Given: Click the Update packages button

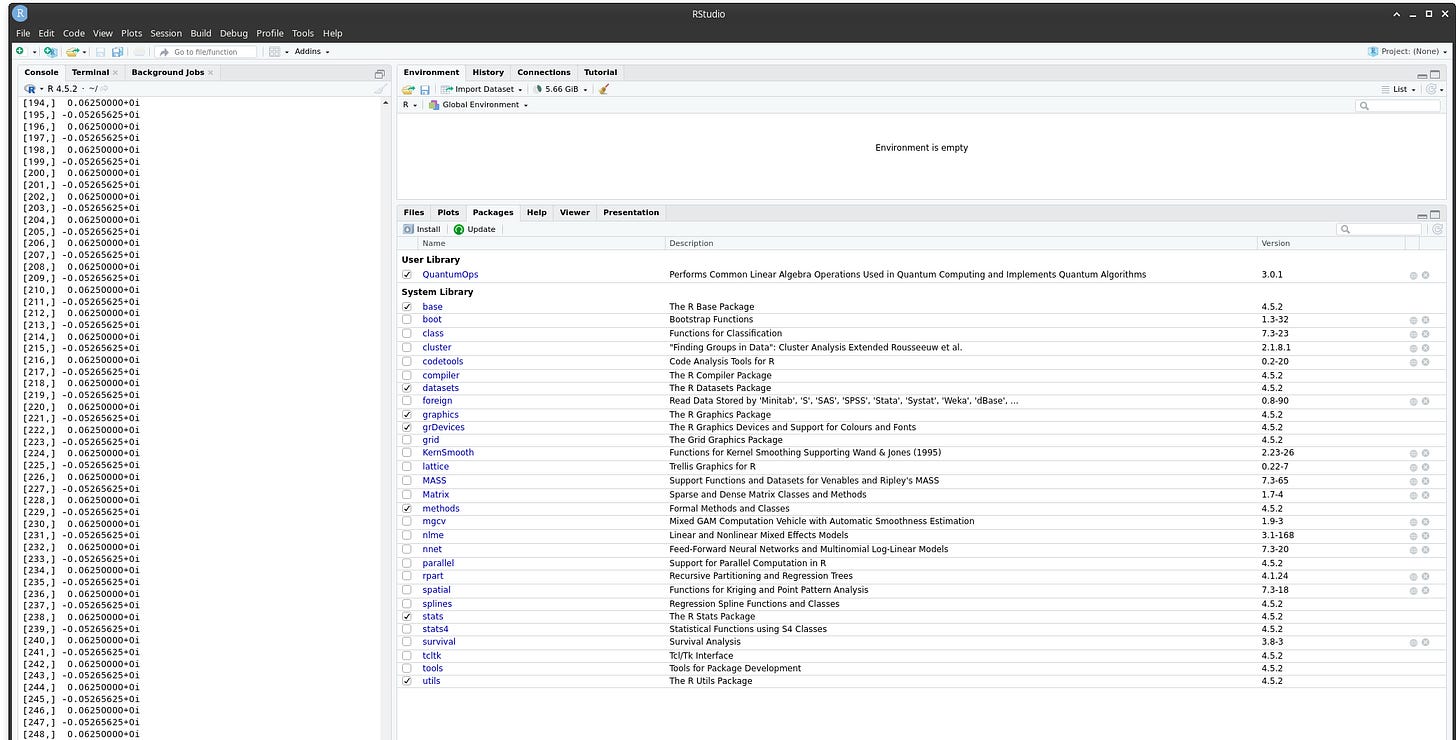Looking at the screenshot, I should point(474,229).
